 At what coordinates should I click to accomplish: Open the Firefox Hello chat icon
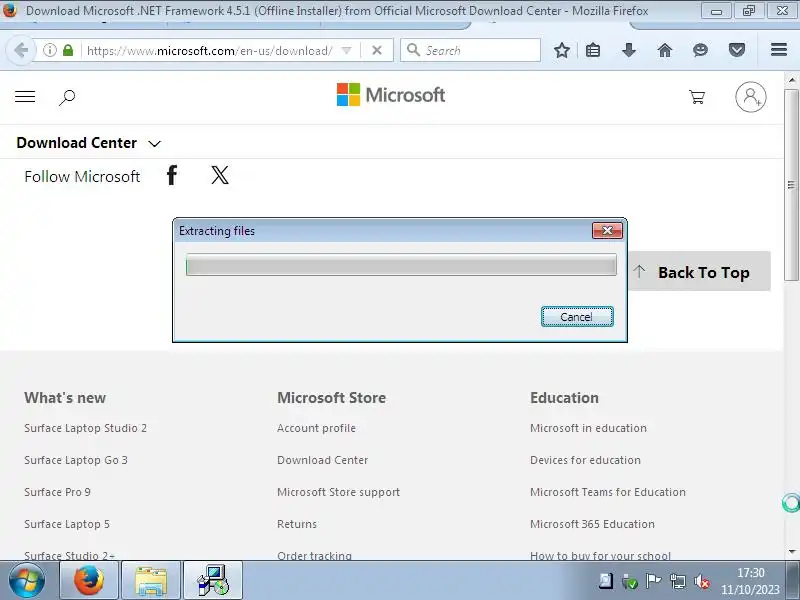pyautogui.click(x=701, y=50)
